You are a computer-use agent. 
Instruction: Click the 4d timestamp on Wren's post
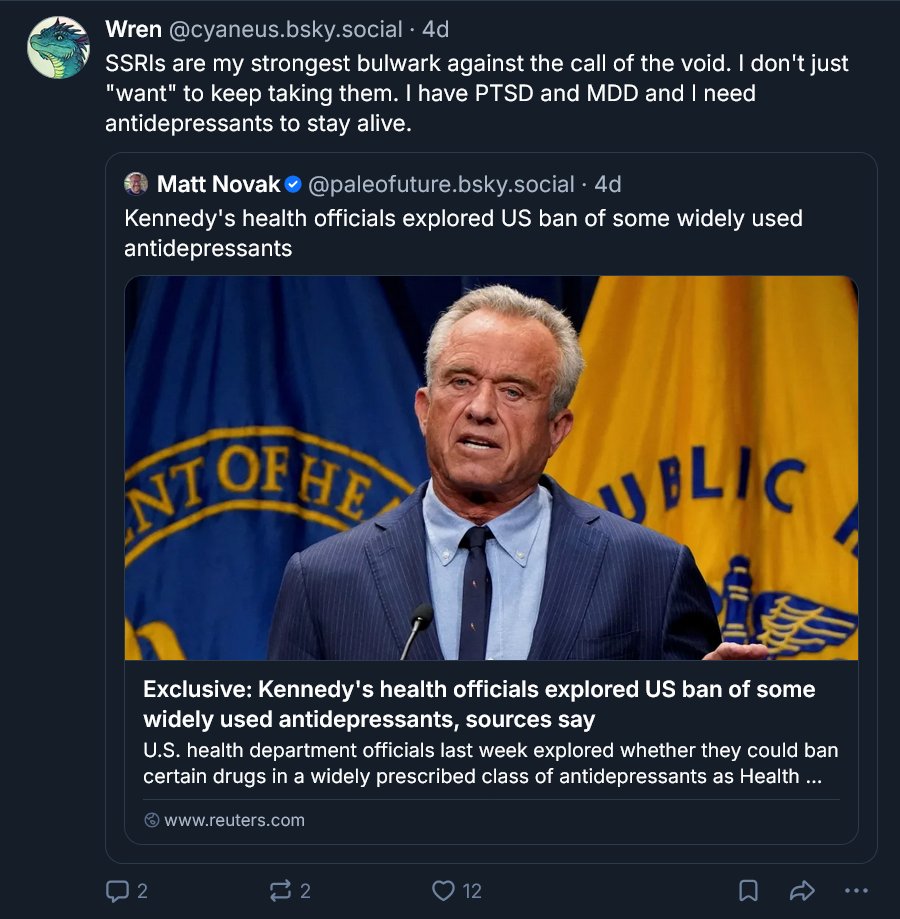[x=435, y=29]
